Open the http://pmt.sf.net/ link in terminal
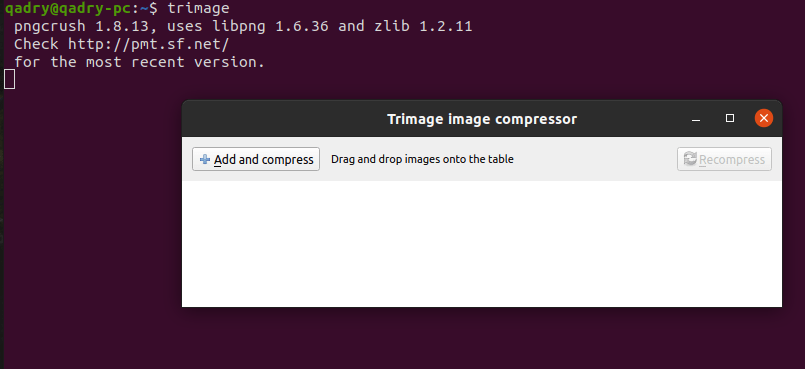The image size is (805, 369). click(148, 44)
